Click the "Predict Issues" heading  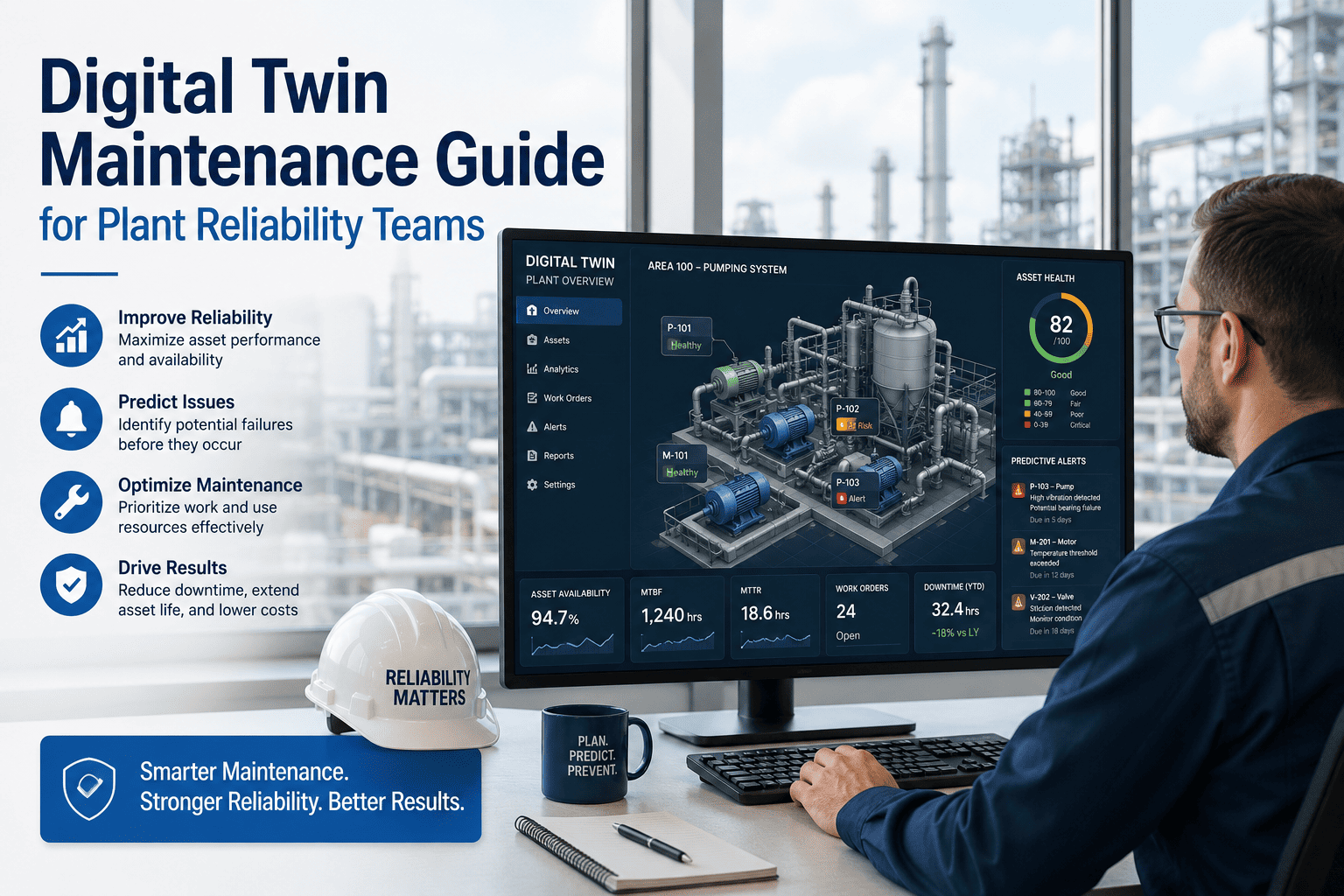(176, 402)
